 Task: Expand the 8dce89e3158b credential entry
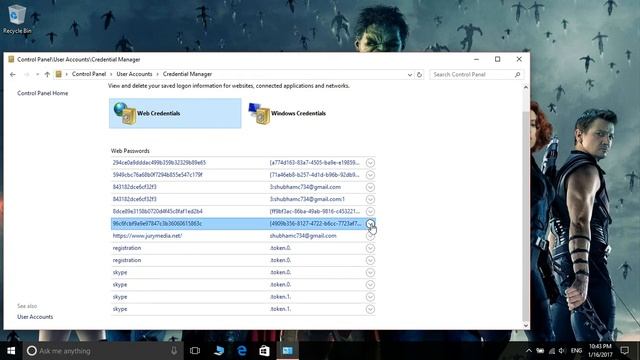tap(370, 211)
